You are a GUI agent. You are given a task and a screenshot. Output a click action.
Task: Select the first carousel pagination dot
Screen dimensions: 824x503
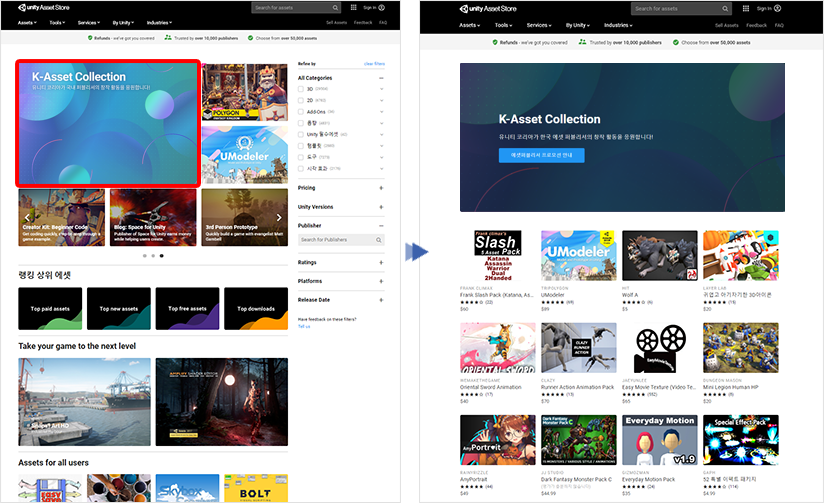[145, 256]
